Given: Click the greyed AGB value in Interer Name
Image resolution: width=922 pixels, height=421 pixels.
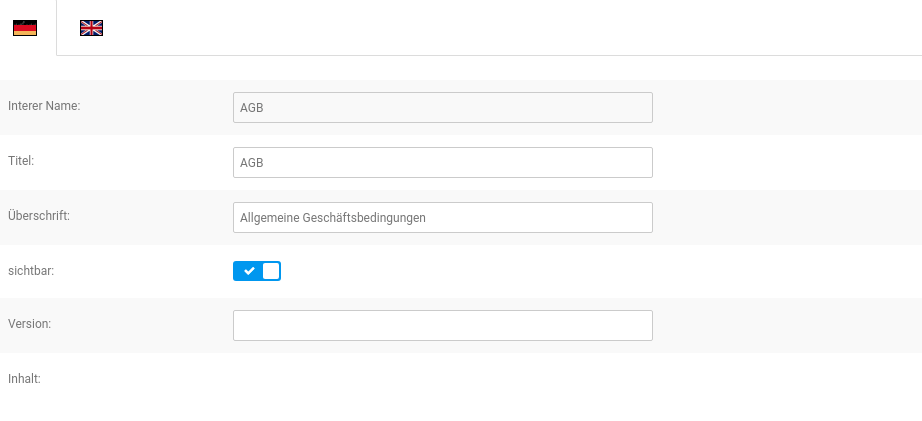Looking at the screenshot, I should pyautogui.click(x=252, y=108).
